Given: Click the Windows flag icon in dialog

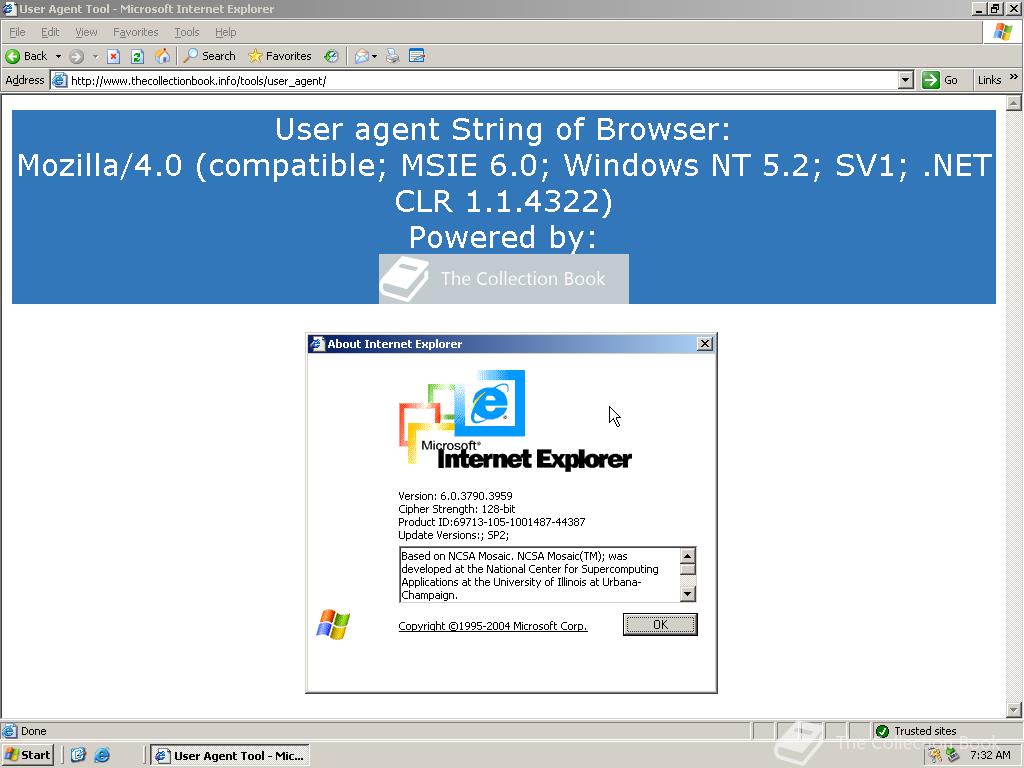Looking at the screenshot, I should pyautogui.click(x=333, y=624).
